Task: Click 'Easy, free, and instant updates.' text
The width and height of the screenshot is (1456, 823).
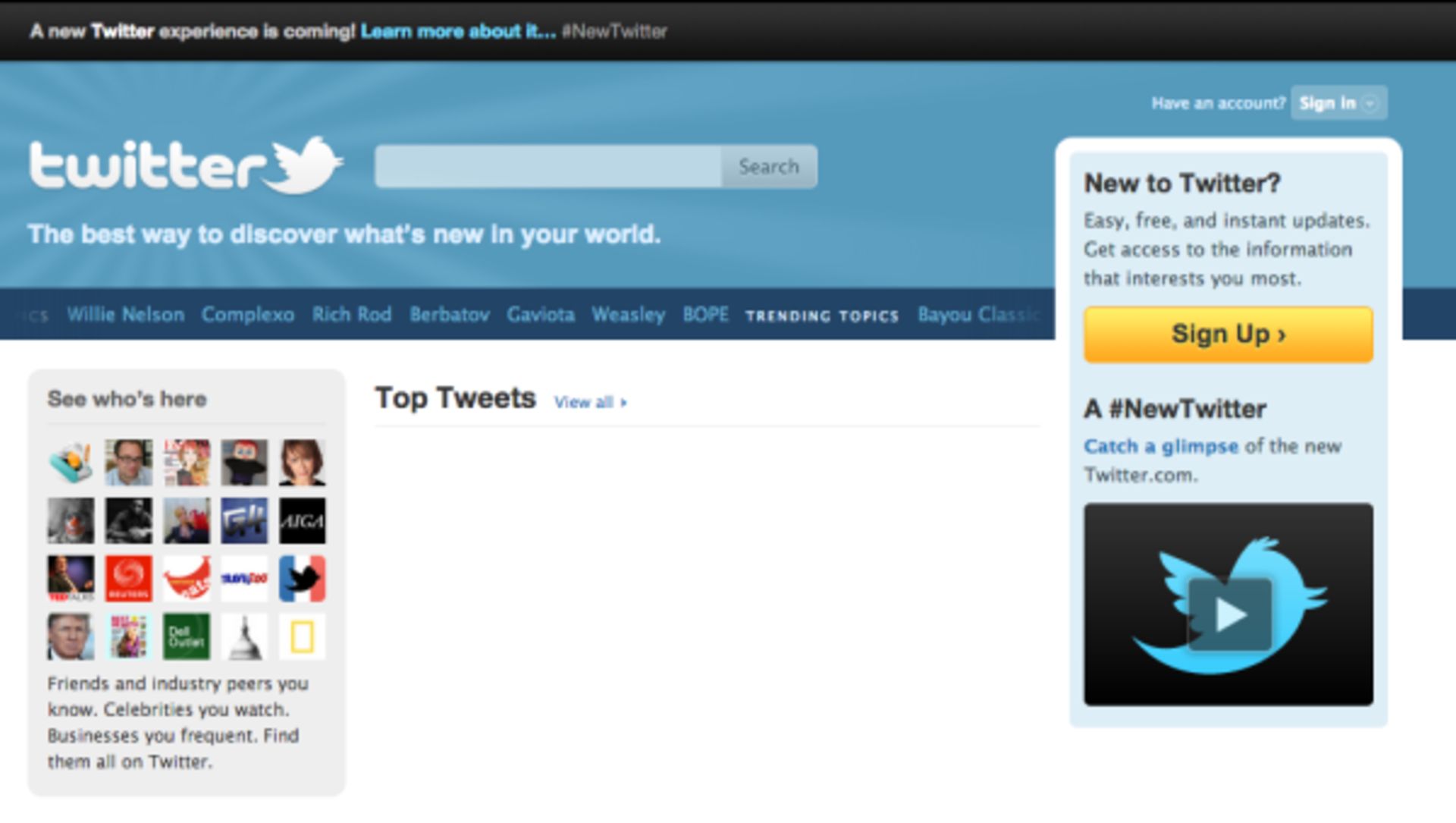Action: click(1227, 221)
